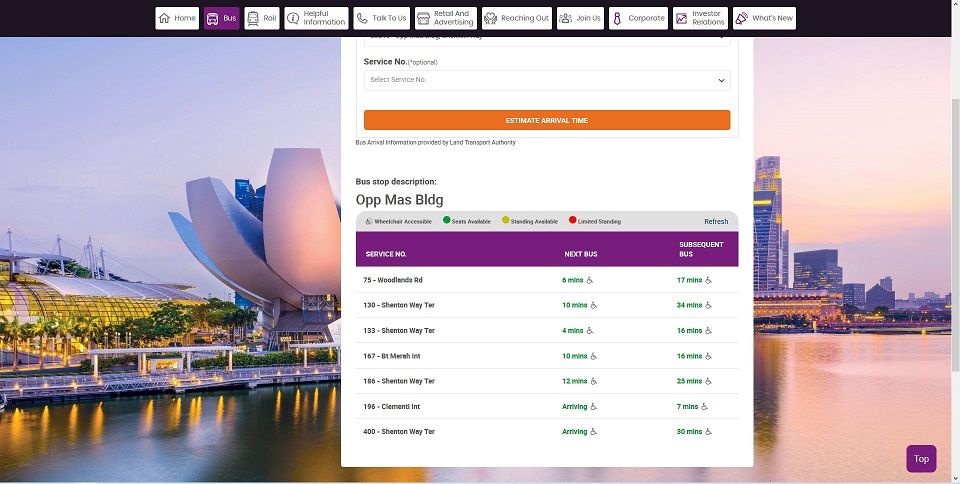This screenshot has width=960, height=484.
Task: Click the Service No. column header
Action: pyautogui.click(x=386, y=254)
